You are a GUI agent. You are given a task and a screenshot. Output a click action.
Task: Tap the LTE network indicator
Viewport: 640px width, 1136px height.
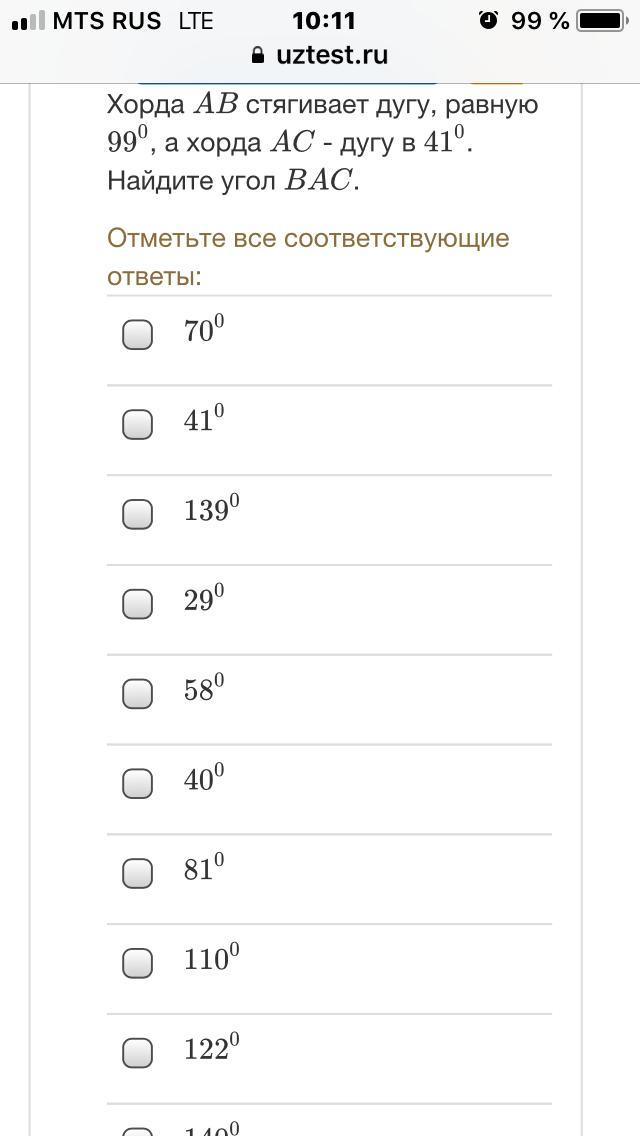pyautogui.click(x=196, y=21)
